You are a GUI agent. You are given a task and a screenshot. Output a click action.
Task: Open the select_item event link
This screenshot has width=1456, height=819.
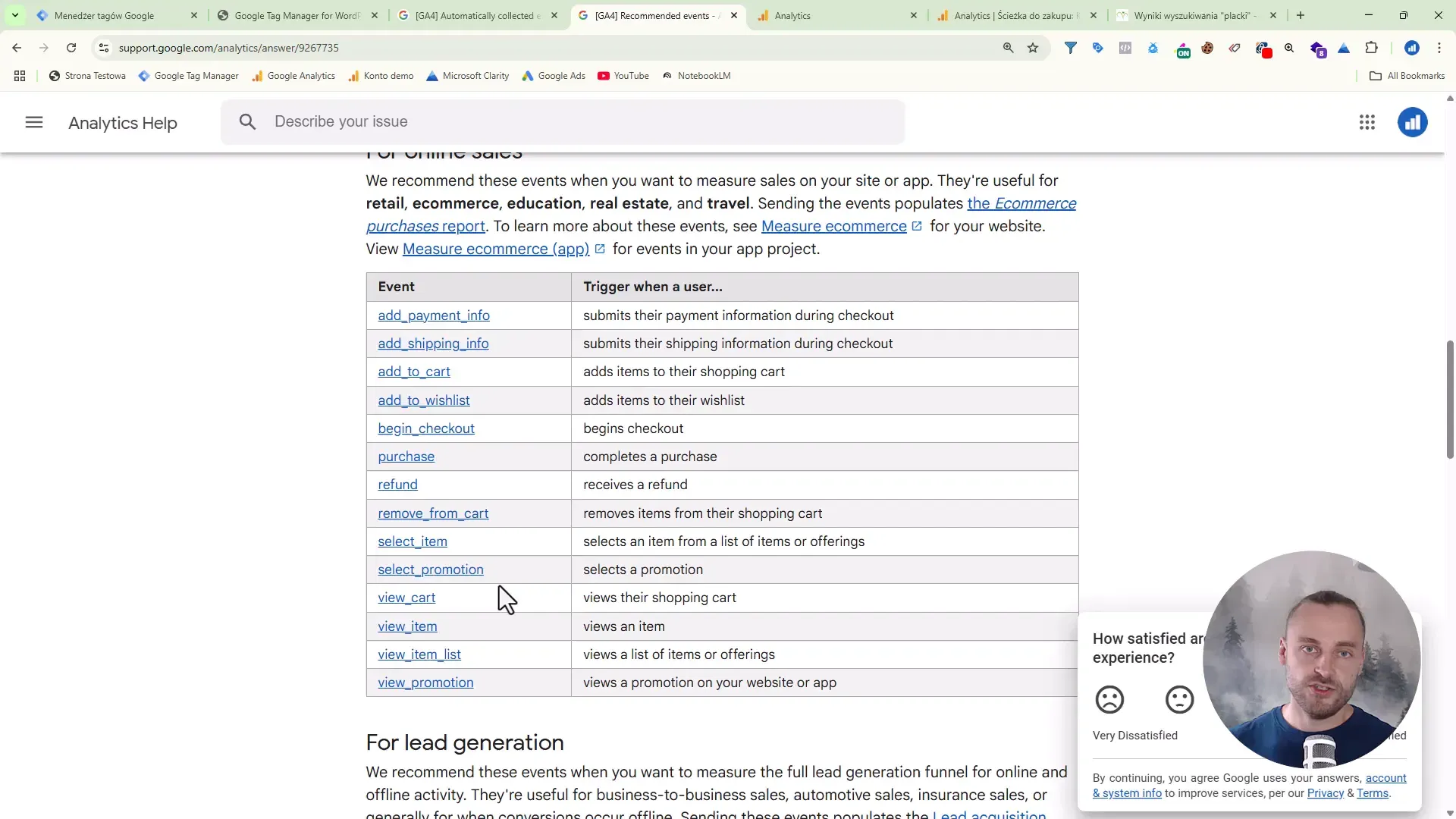click(x=413, y=541)
